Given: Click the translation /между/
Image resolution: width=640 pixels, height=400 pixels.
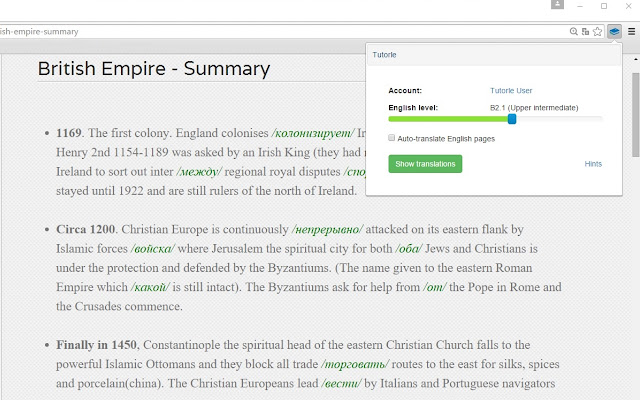Looking at the screenshot, I should [x=199, y=172].
